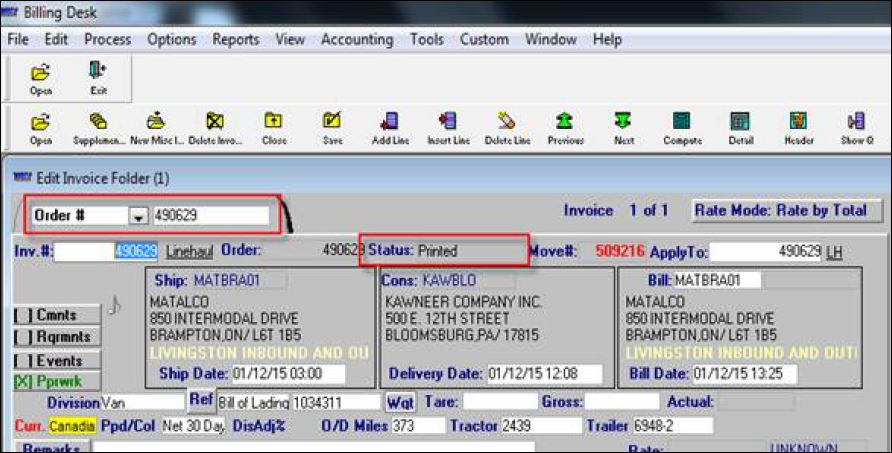Click the Delete Invoice toolbar icon

(x=214, y=127)
